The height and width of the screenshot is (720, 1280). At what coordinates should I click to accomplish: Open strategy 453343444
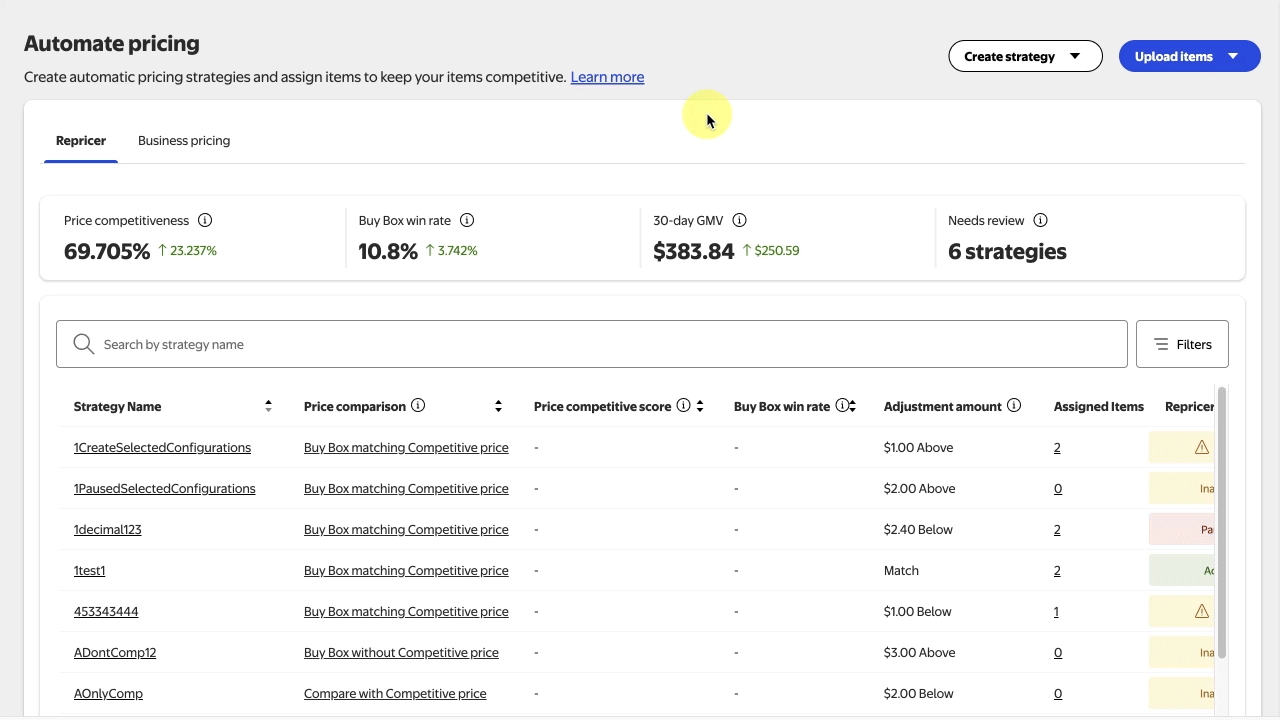pos(106,611)
